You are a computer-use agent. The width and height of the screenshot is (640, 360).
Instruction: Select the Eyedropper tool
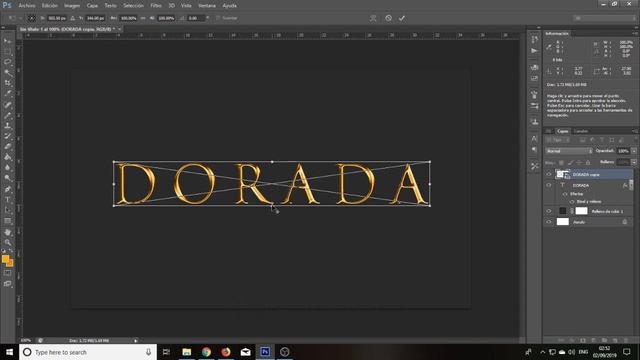(x=7, y=94)
